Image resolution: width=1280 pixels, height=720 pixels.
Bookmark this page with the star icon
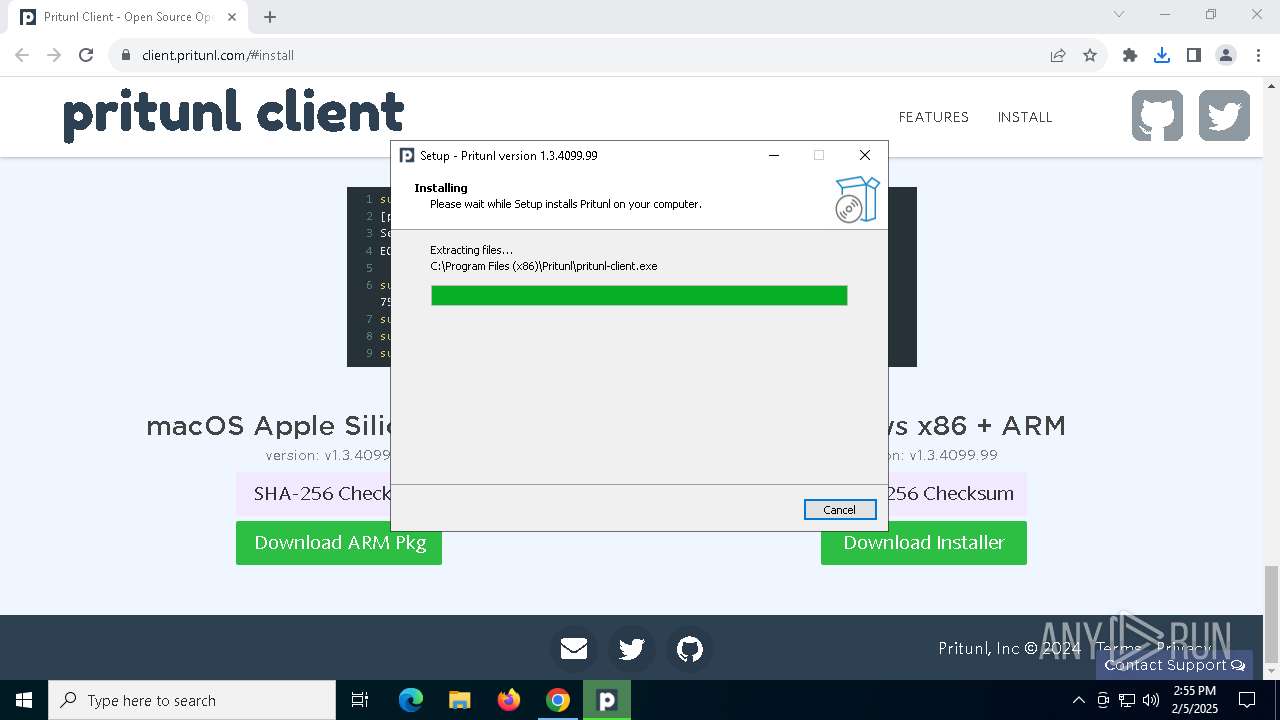click(1090, 56)
